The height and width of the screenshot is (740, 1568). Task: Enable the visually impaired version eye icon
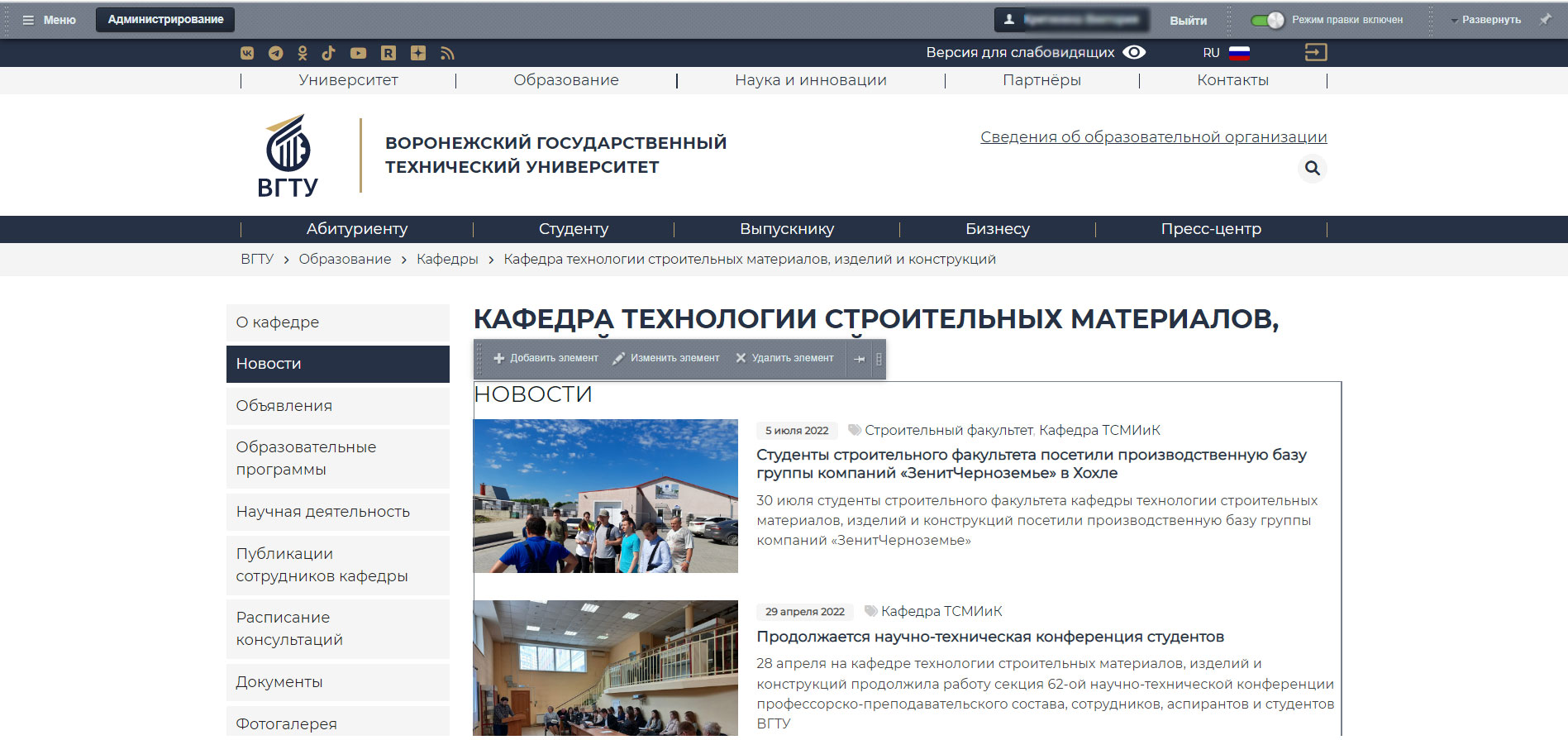click(1134, 52)
